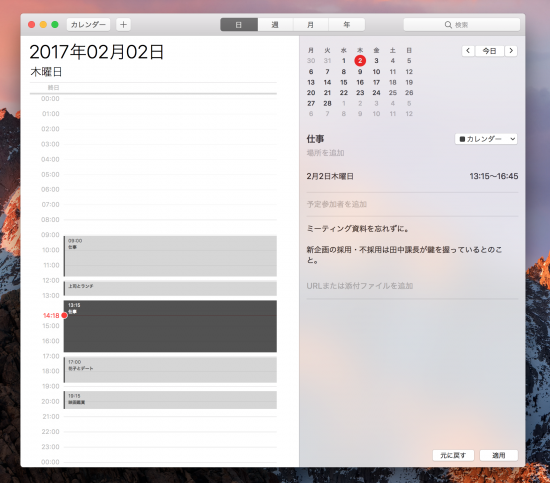The width and height of the screenshot is (550, 483).
Task: Switch to the 日 day view tab
Action: (x=239, y=25)
